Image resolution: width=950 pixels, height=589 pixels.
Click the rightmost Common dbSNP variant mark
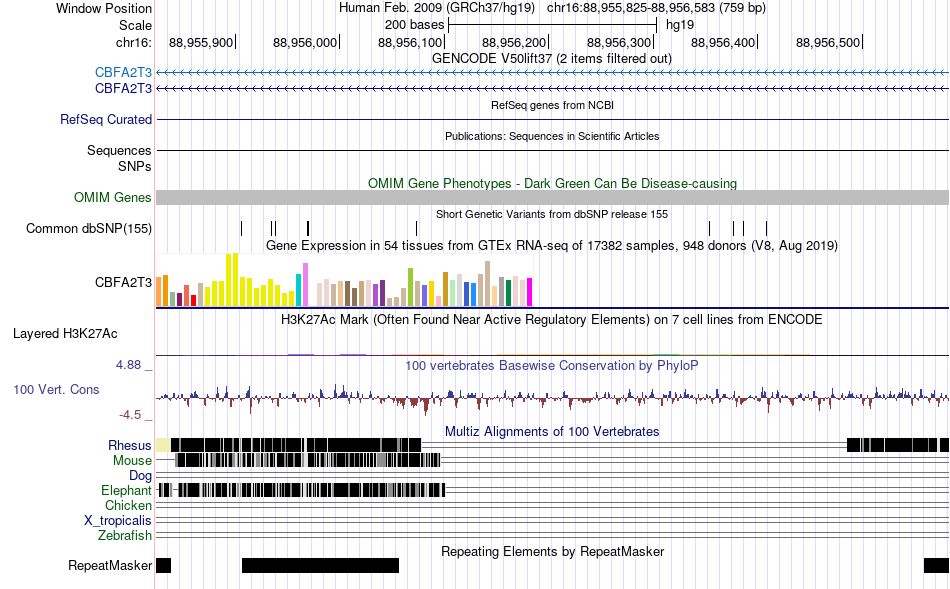pos(766,228)
